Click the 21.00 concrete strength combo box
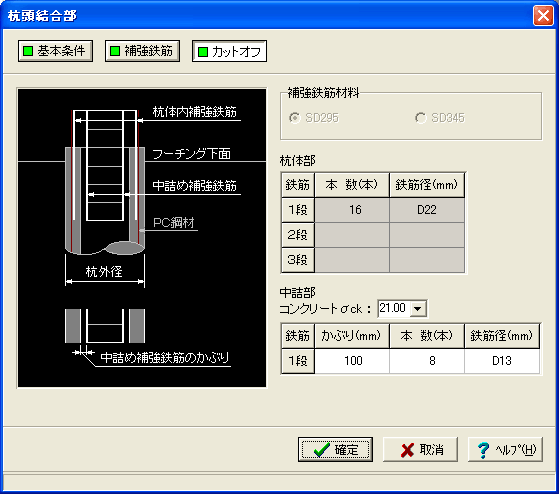This screenshot has width=559, height=494. (402, 308)
